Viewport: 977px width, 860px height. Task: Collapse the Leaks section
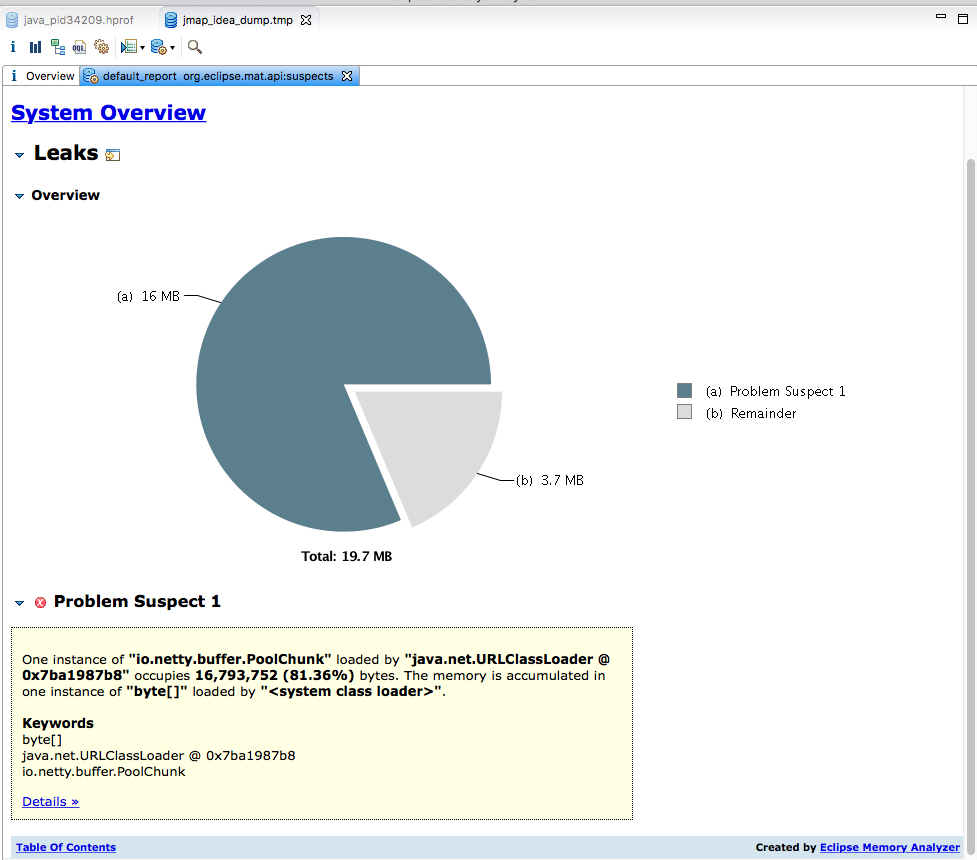tap(19, 155)
